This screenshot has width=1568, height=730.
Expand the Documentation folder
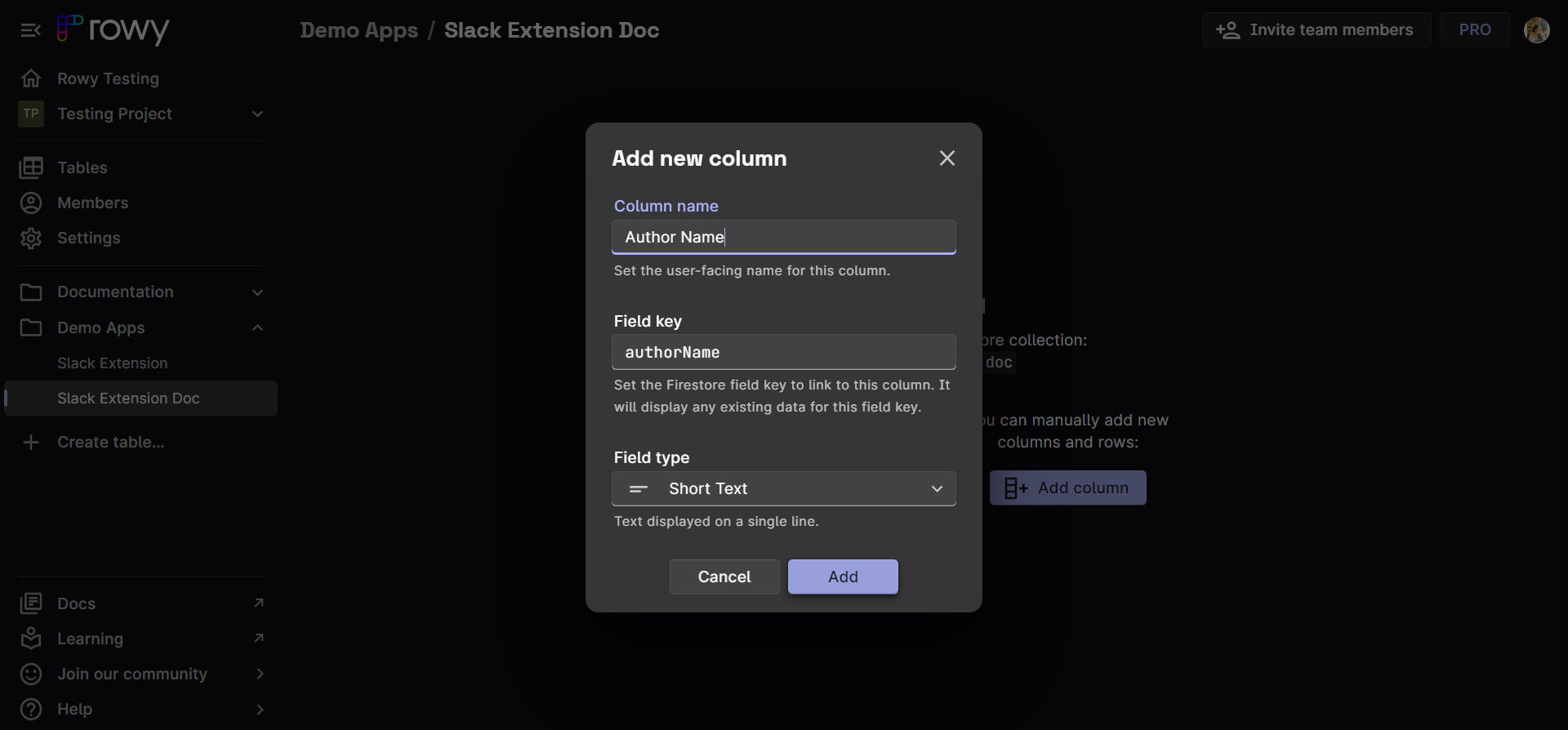click(x=257, y=292)
